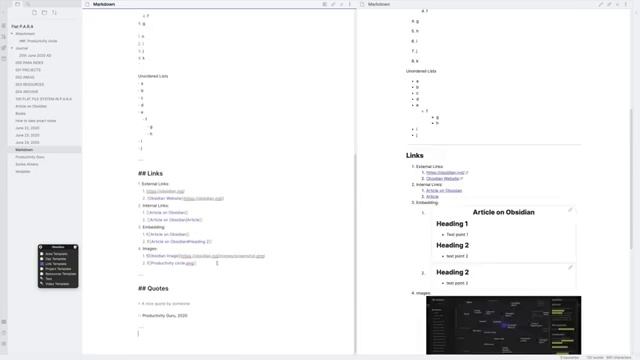Image resolution: width=640 pixels, height=360 pixels.
Task: Open the Productivity Guru note
Action: pos(30,157)
